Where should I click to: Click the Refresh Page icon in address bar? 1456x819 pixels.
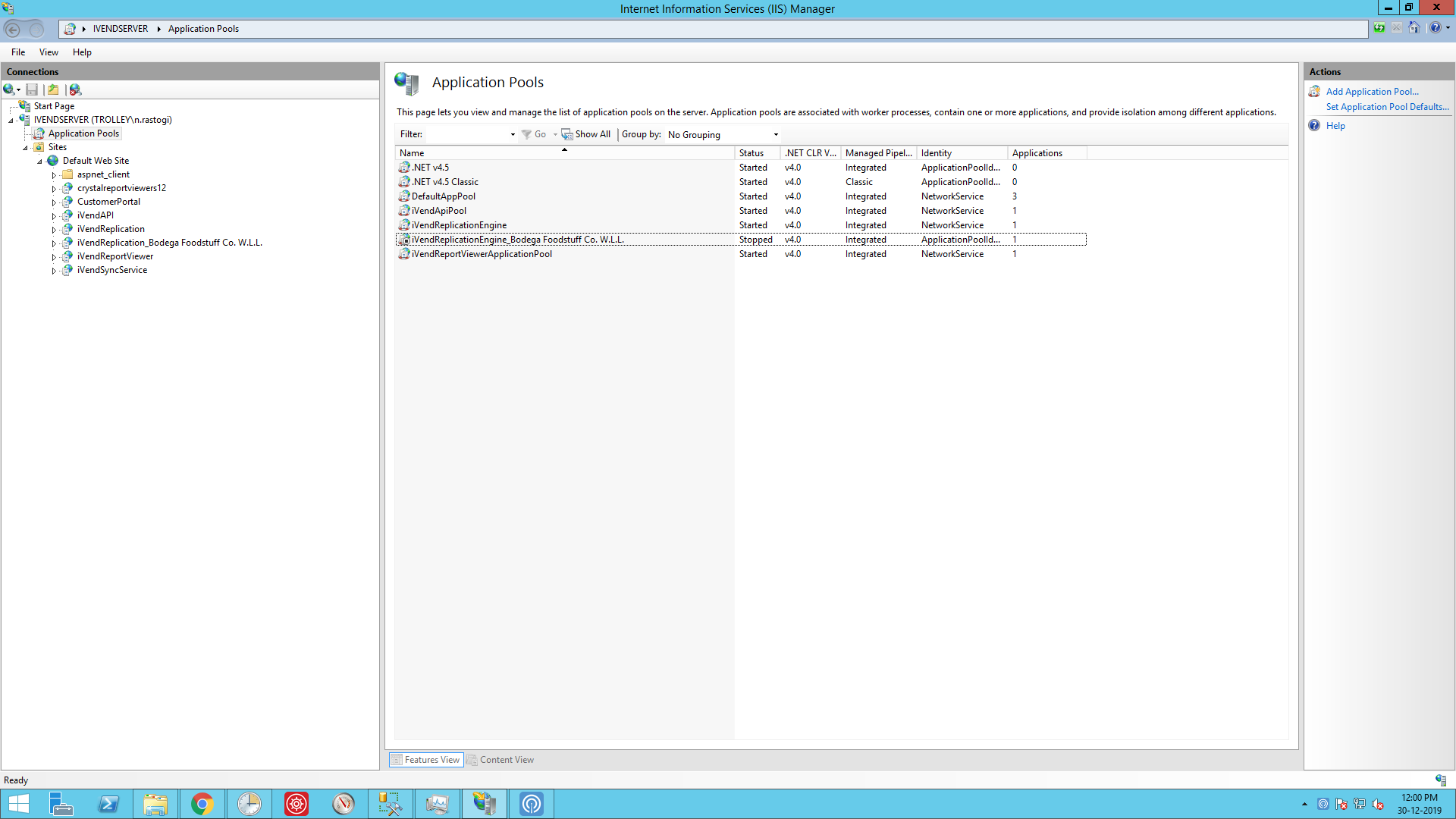[1379, 28]
